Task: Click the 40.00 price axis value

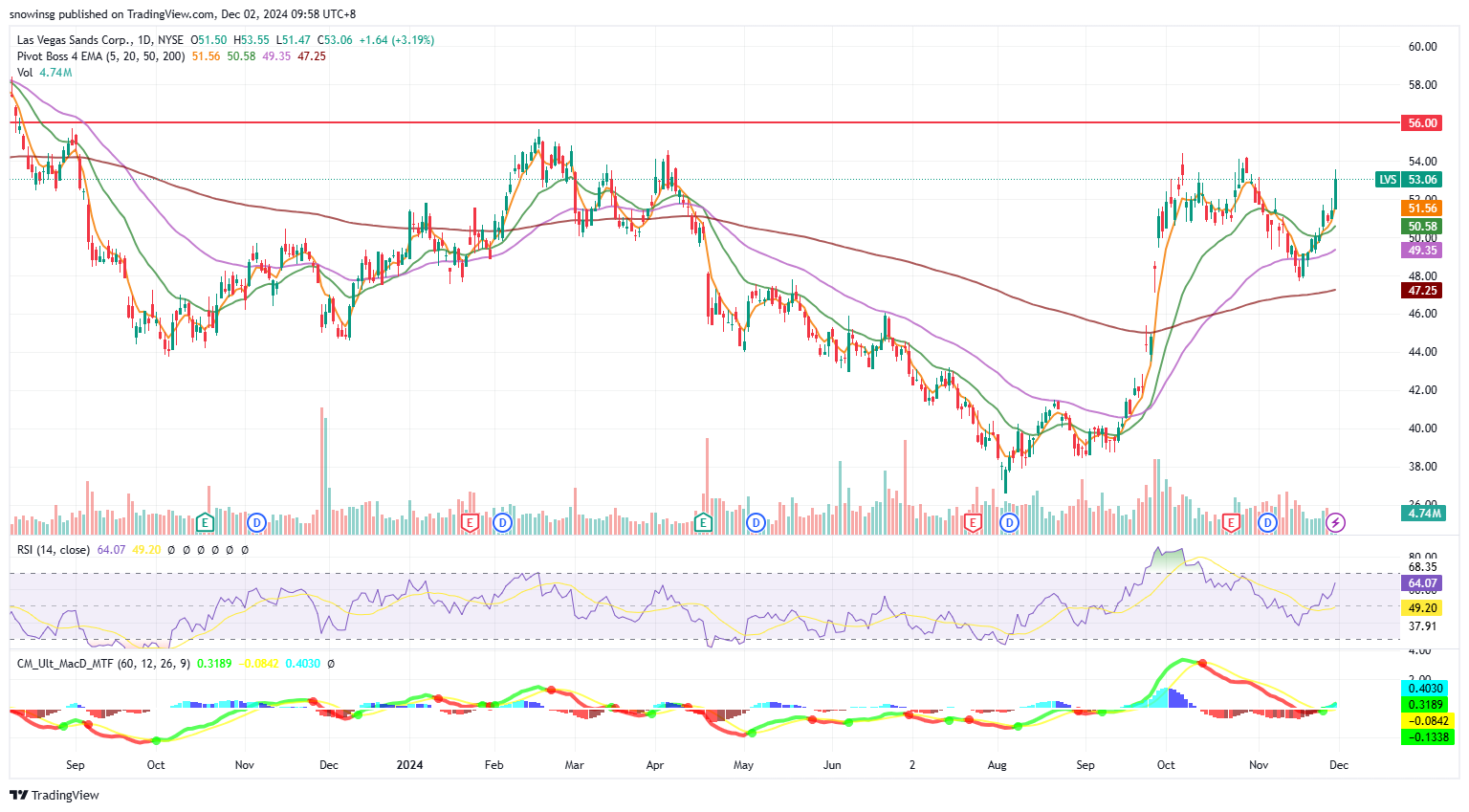Action: (1422, 428)
